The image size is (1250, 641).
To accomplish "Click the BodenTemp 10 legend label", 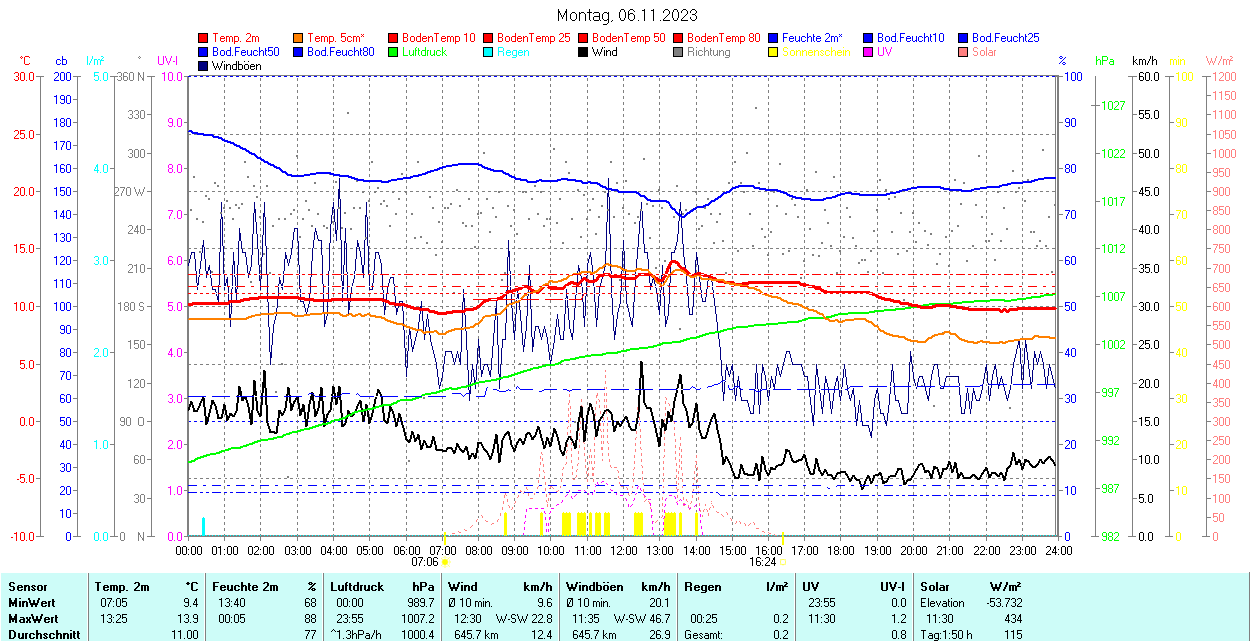I will [x=439, y=38].
